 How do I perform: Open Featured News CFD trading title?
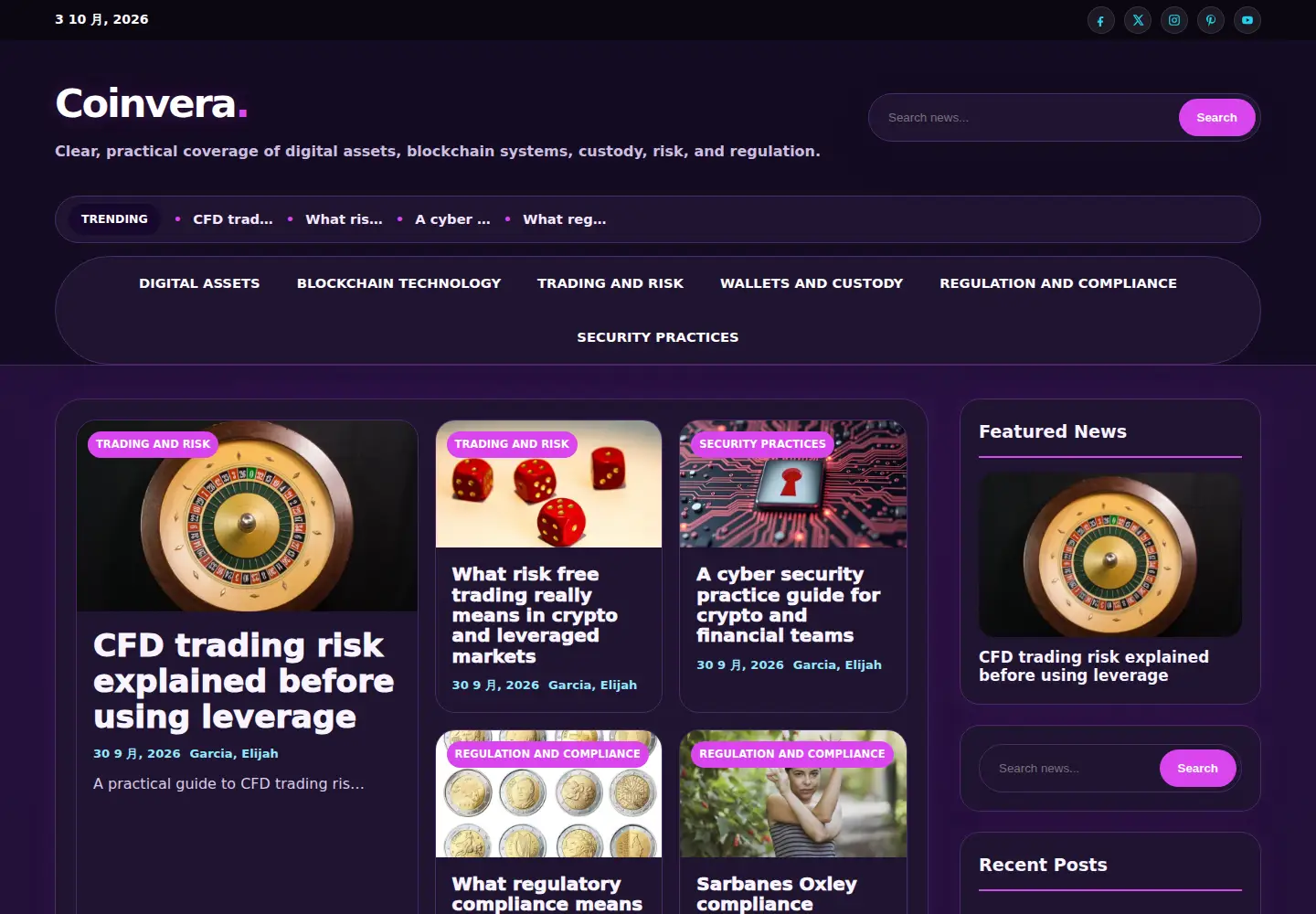(1094, 666)
